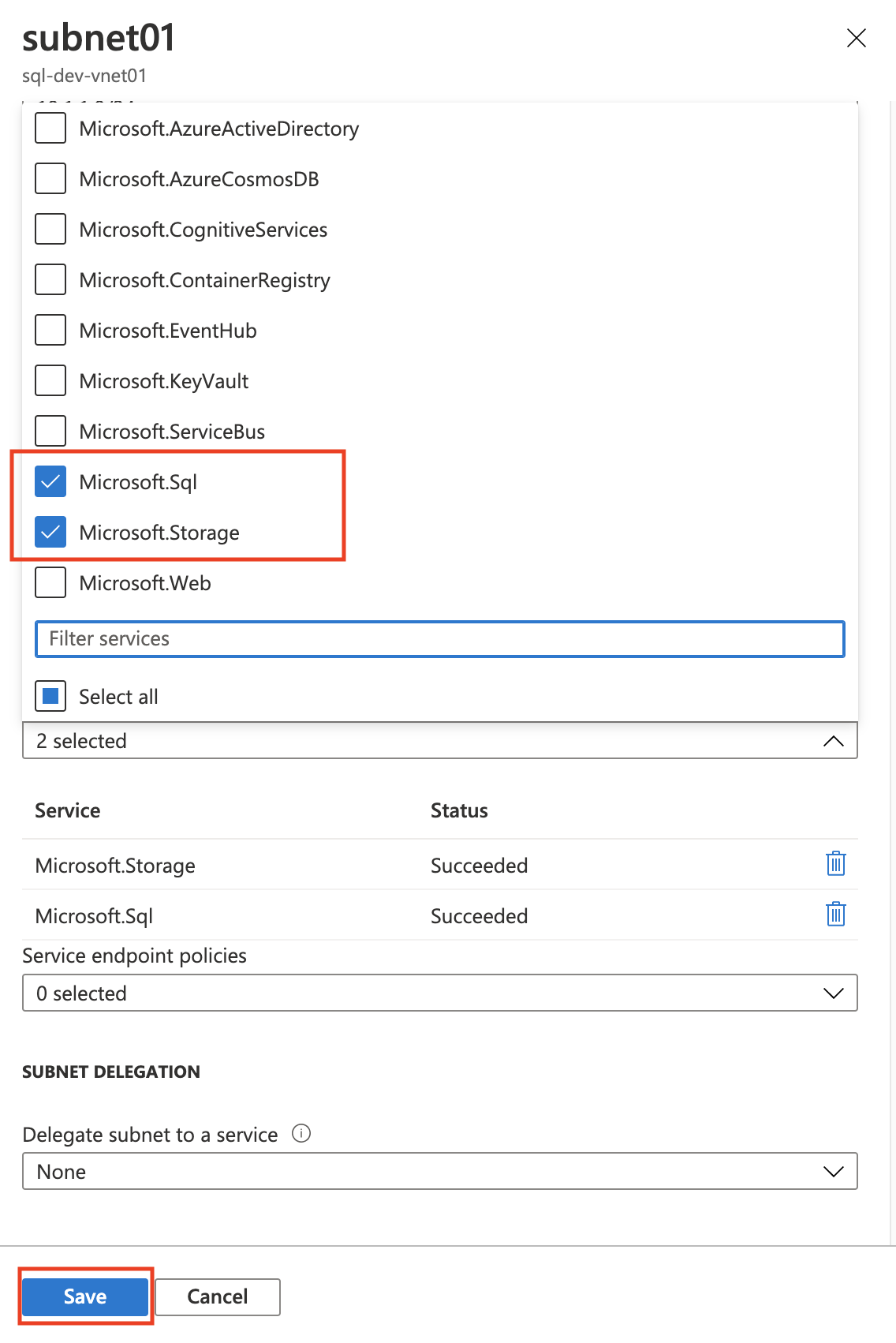Click the info icon beside Delegate subnet

301,1134
